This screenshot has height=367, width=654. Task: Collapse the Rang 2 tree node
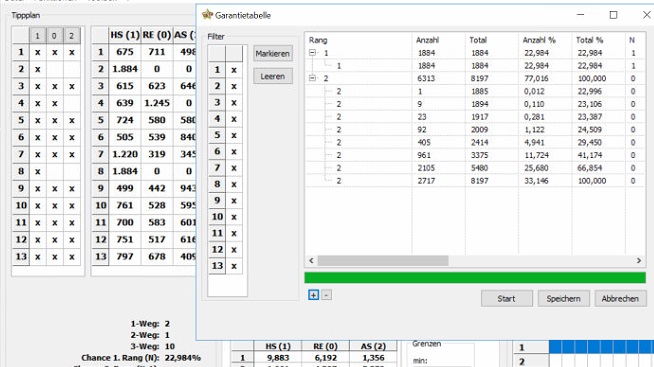point(312,78)
